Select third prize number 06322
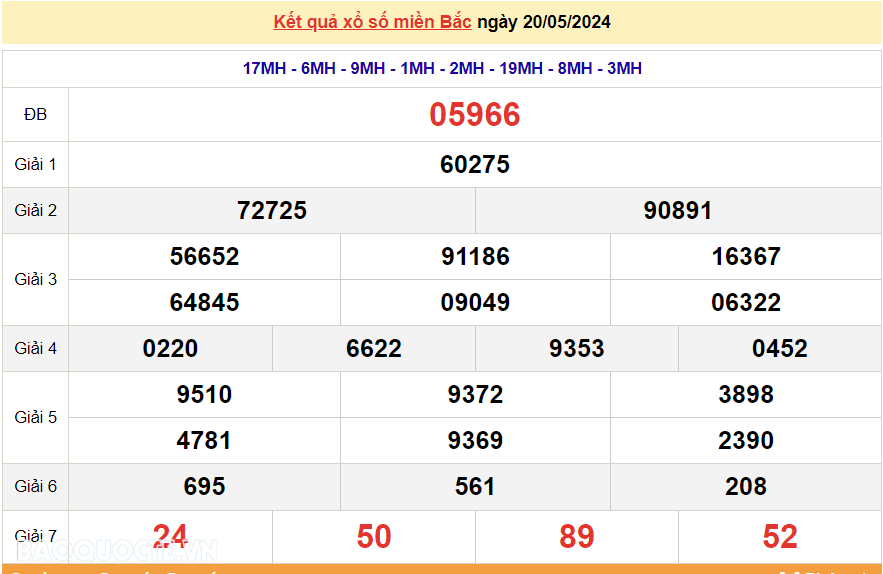The height and width of the screenshot is (574, 883). (746, 302)
